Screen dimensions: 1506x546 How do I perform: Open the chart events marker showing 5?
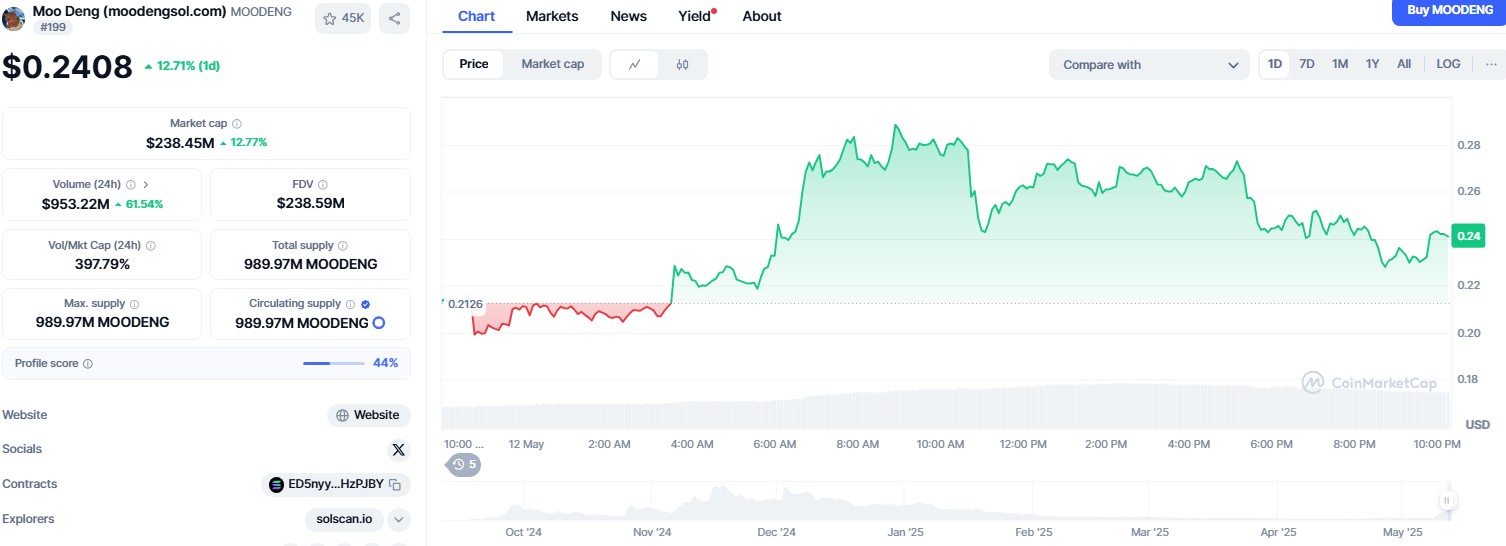[x=464, y=465]
